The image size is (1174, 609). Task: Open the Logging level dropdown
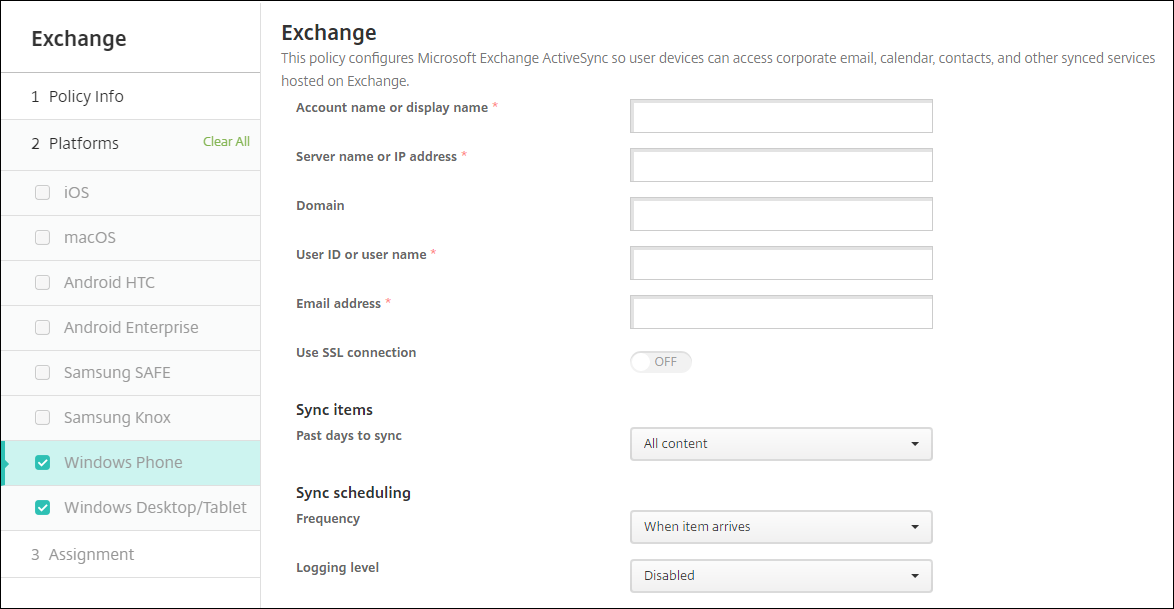tap(781, 576)
